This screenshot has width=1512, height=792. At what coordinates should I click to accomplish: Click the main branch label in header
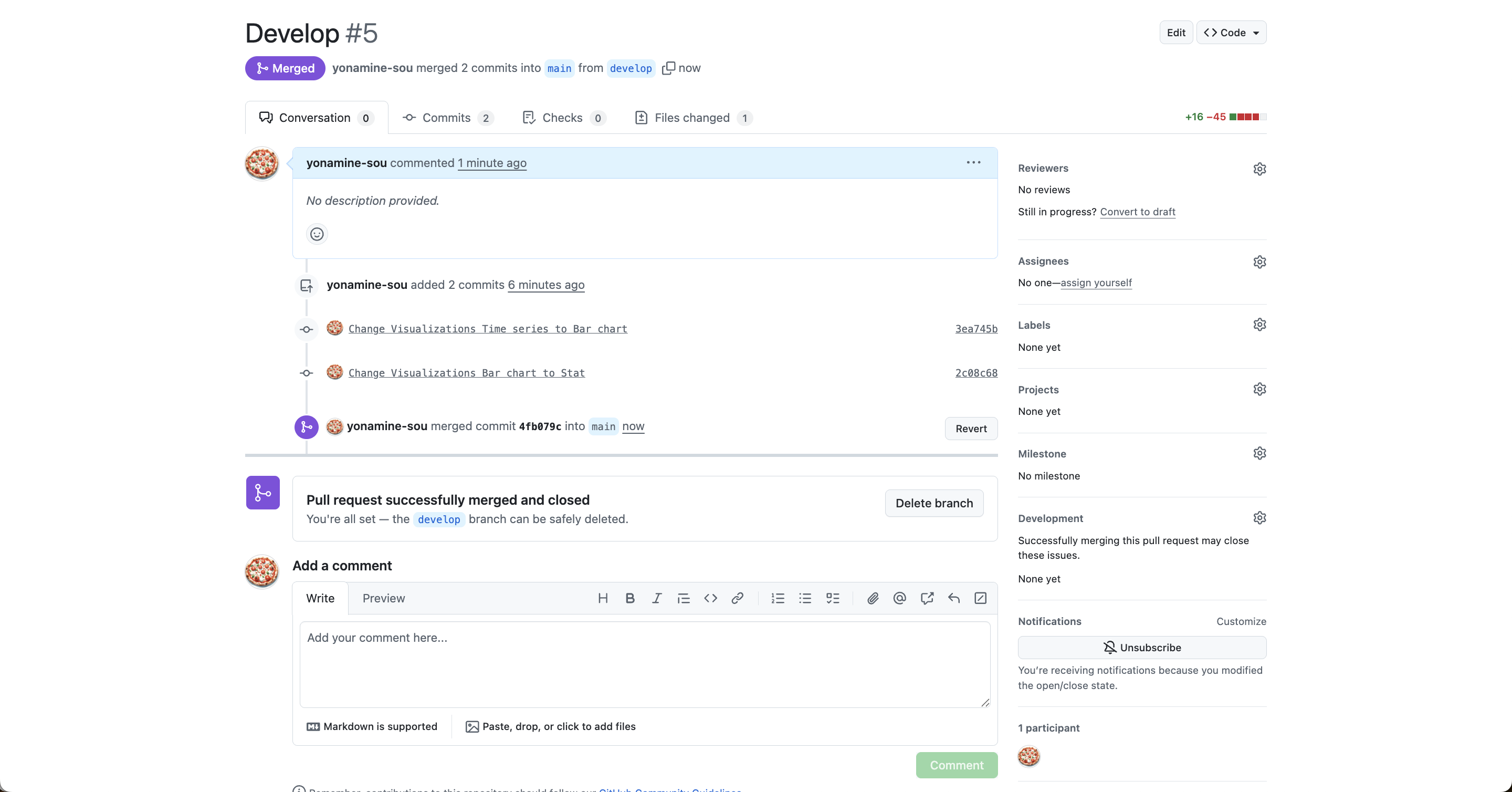pyautogui.click(x=559, y=68)
